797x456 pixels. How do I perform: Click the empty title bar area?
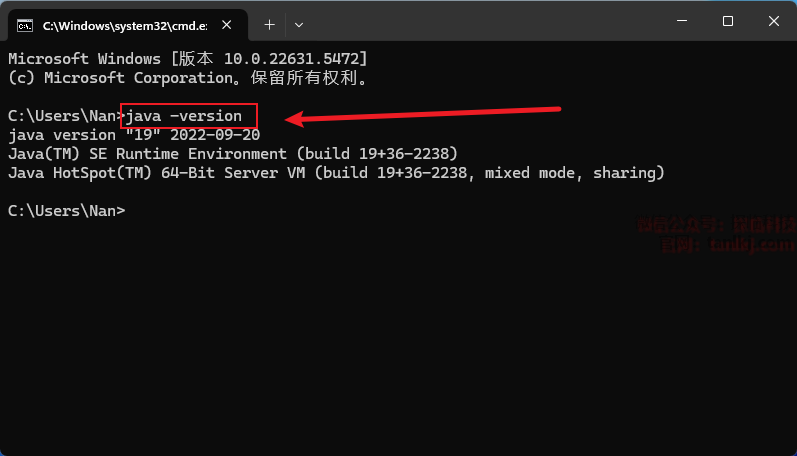[480, 22]
